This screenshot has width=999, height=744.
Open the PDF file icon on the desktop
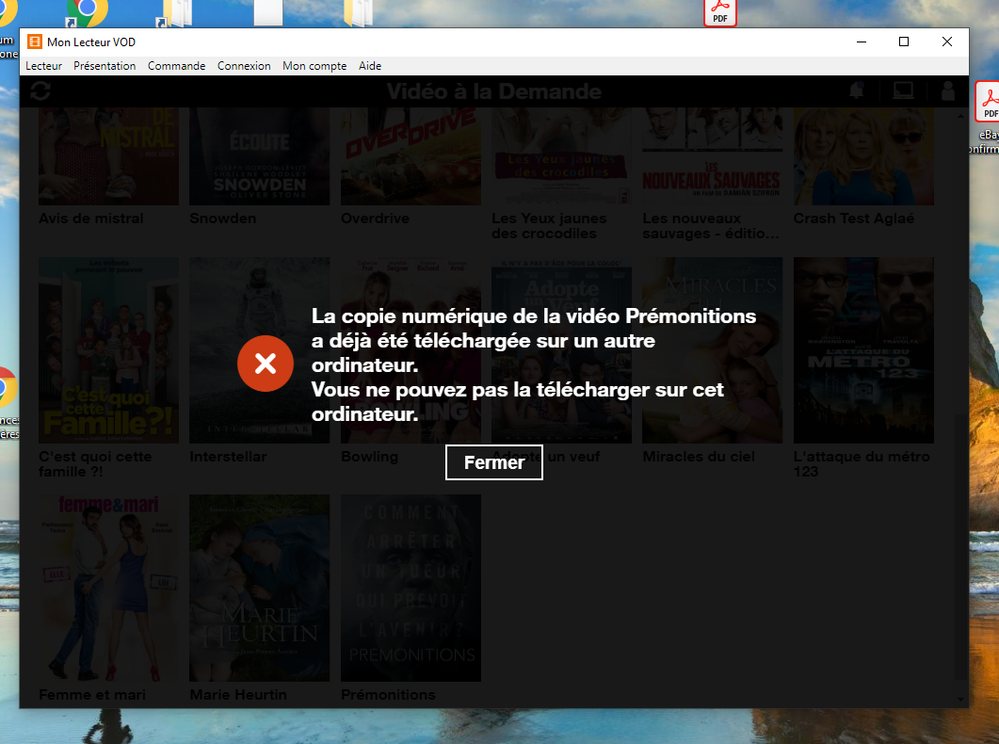point(720,14)
